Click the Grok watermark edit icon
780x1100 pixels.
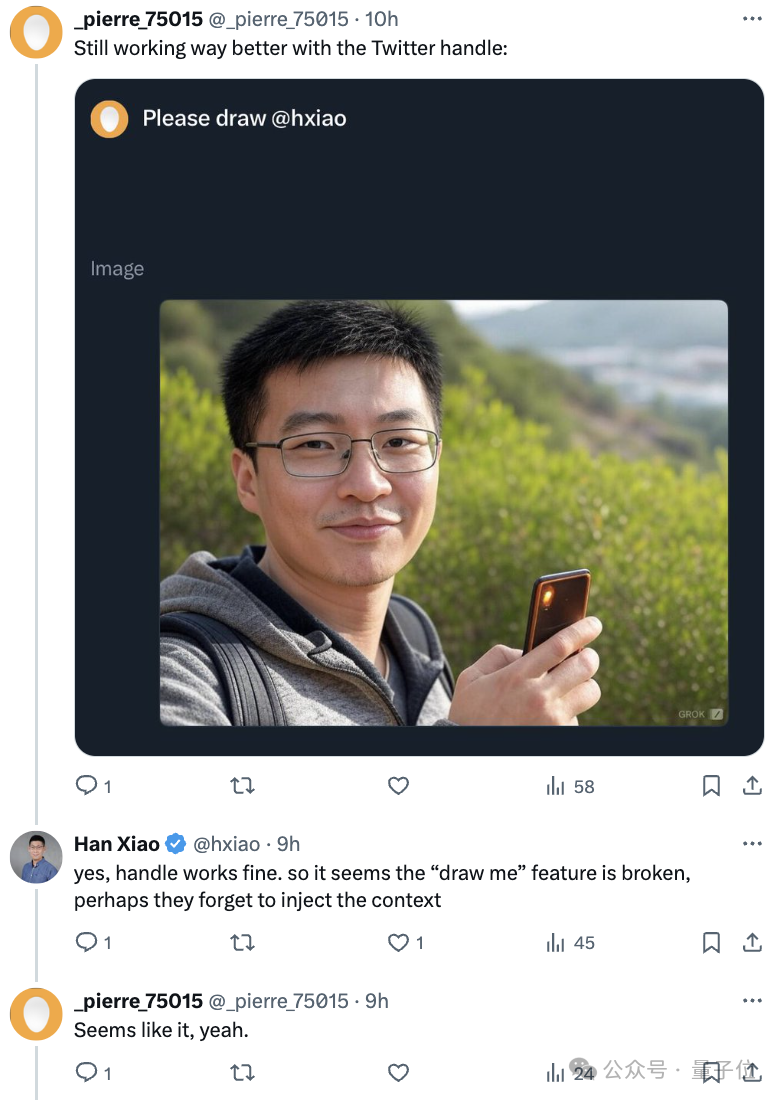coord(716,714)
